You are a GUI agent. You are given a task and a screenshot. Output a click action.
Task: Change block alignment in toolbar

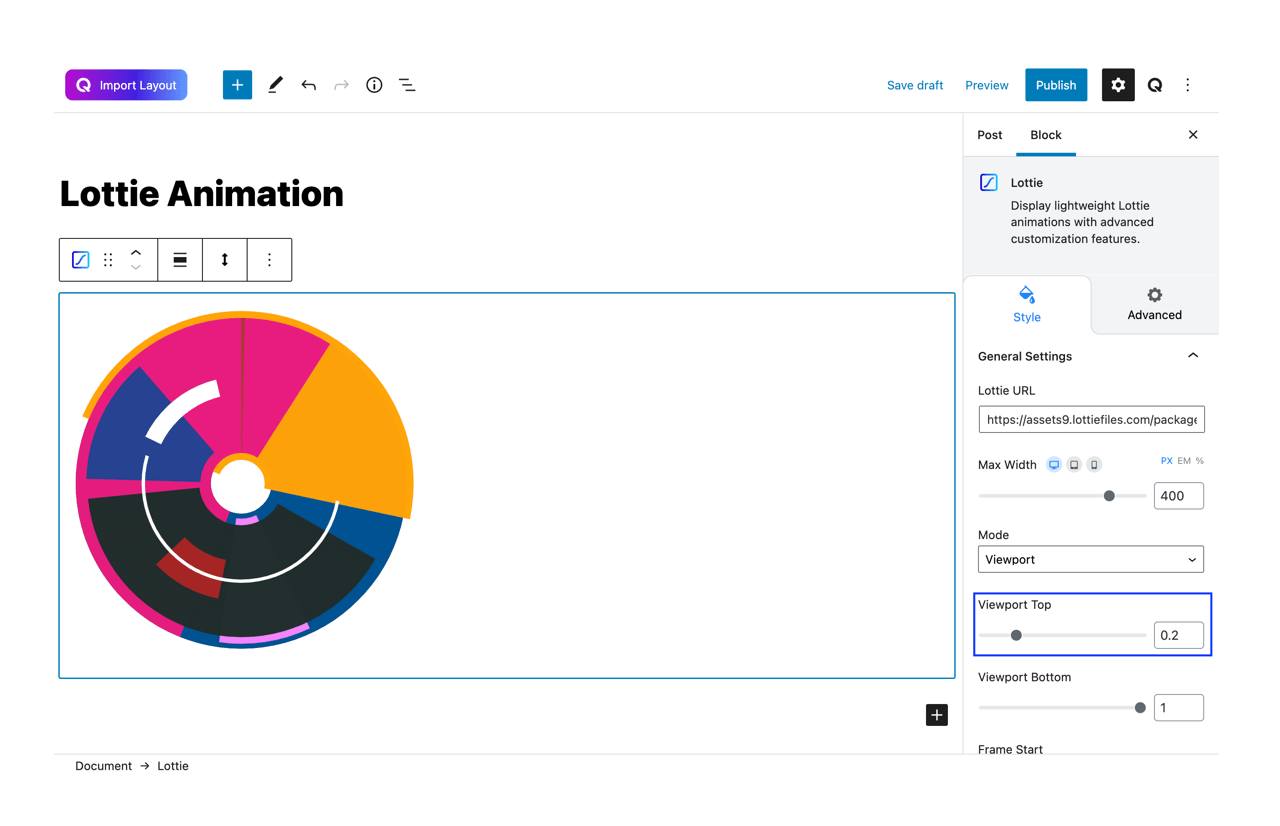[180, 260]
